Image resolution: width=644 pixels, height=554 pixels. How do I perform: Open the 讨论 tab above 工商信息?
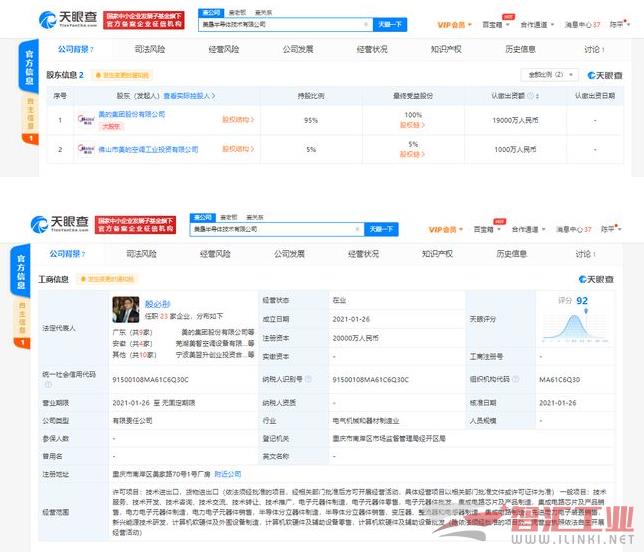click(585, 254)
